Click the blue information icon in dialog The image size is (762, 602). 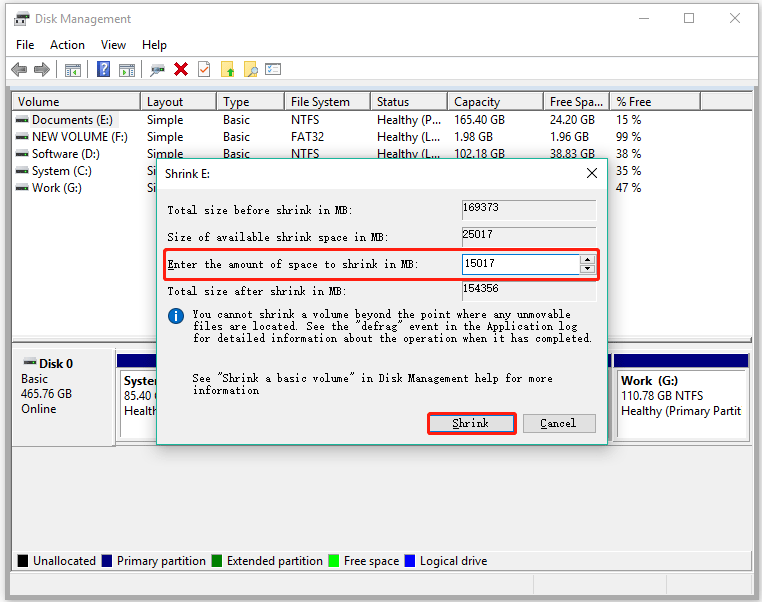(176, 316)
